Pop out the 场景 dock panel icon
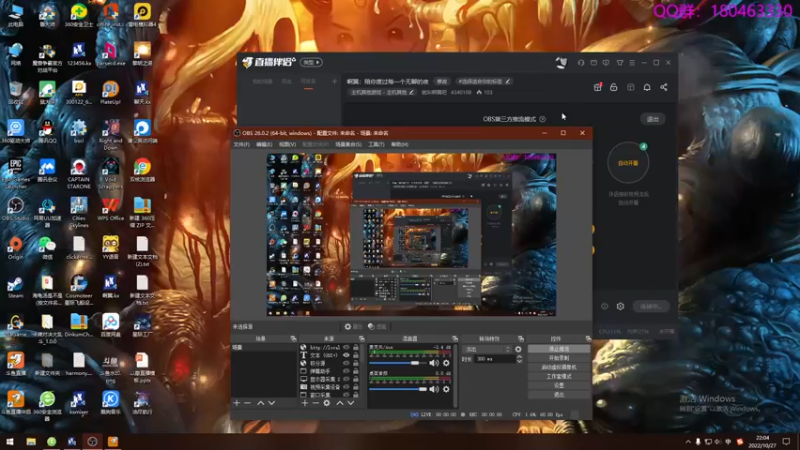Viewport: 800px width, 450px height. point(293,339)
